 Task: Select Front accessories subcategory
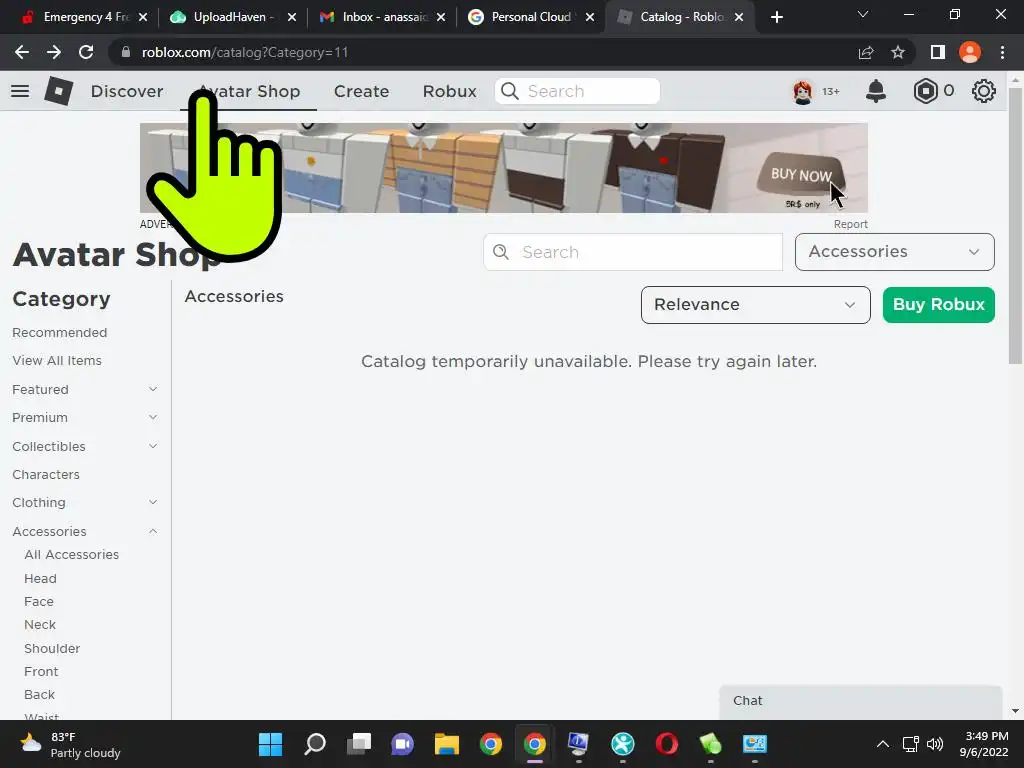click(x=41, y=671)
